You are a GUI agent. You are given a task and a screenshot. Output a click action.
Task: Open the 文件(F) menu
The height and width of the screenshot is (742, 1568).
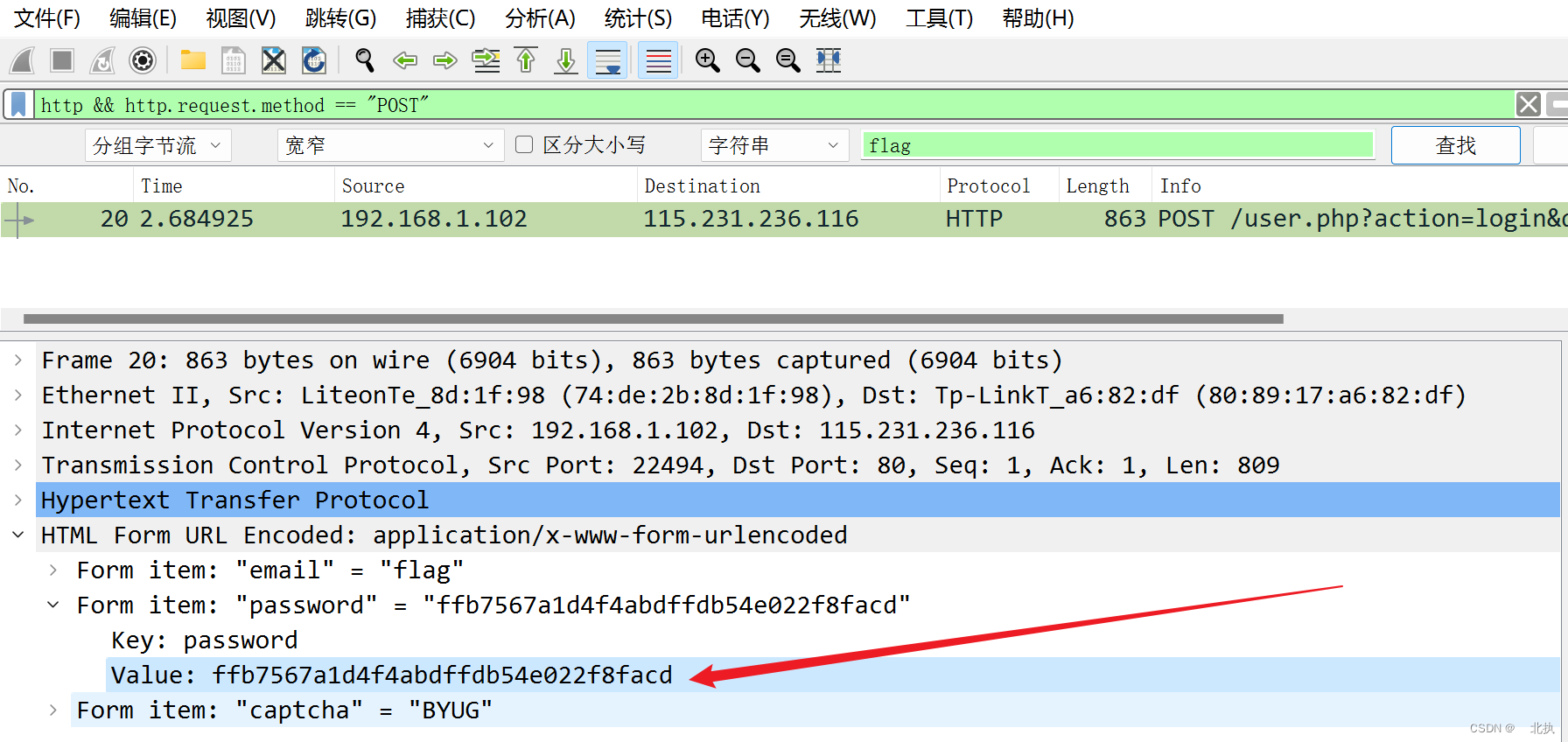pyautogui.click(x=47, y=18)
